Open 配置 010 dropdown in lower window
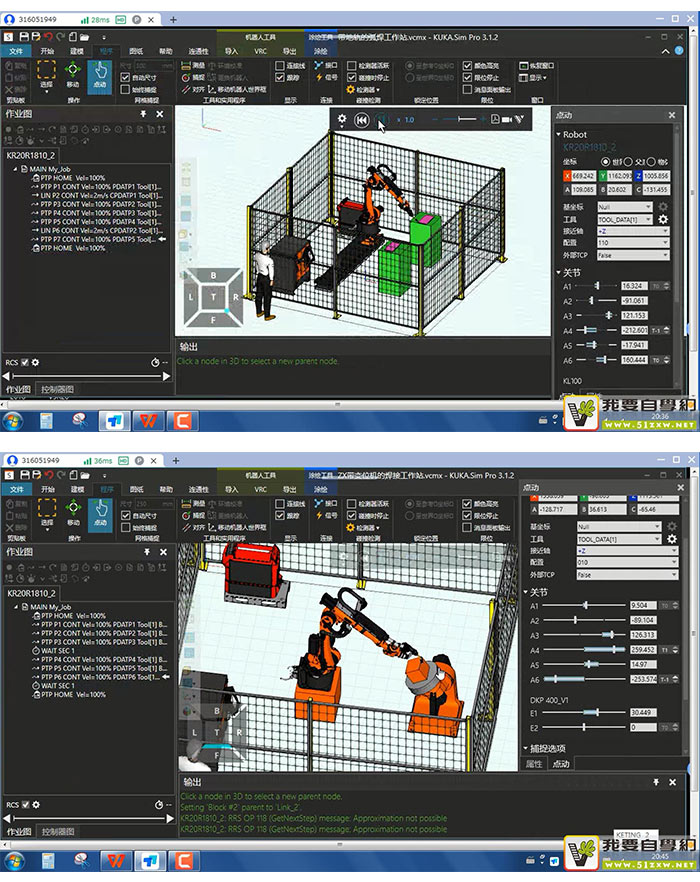 tap(627, 562)
